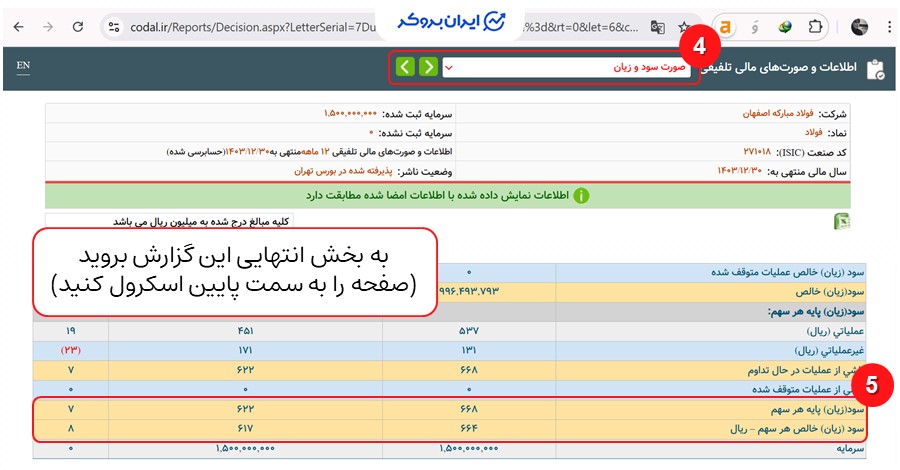Click cell ۸ in net EPS row
The height and width of the screenshot is (470, 900).
(x=71, y=429)
